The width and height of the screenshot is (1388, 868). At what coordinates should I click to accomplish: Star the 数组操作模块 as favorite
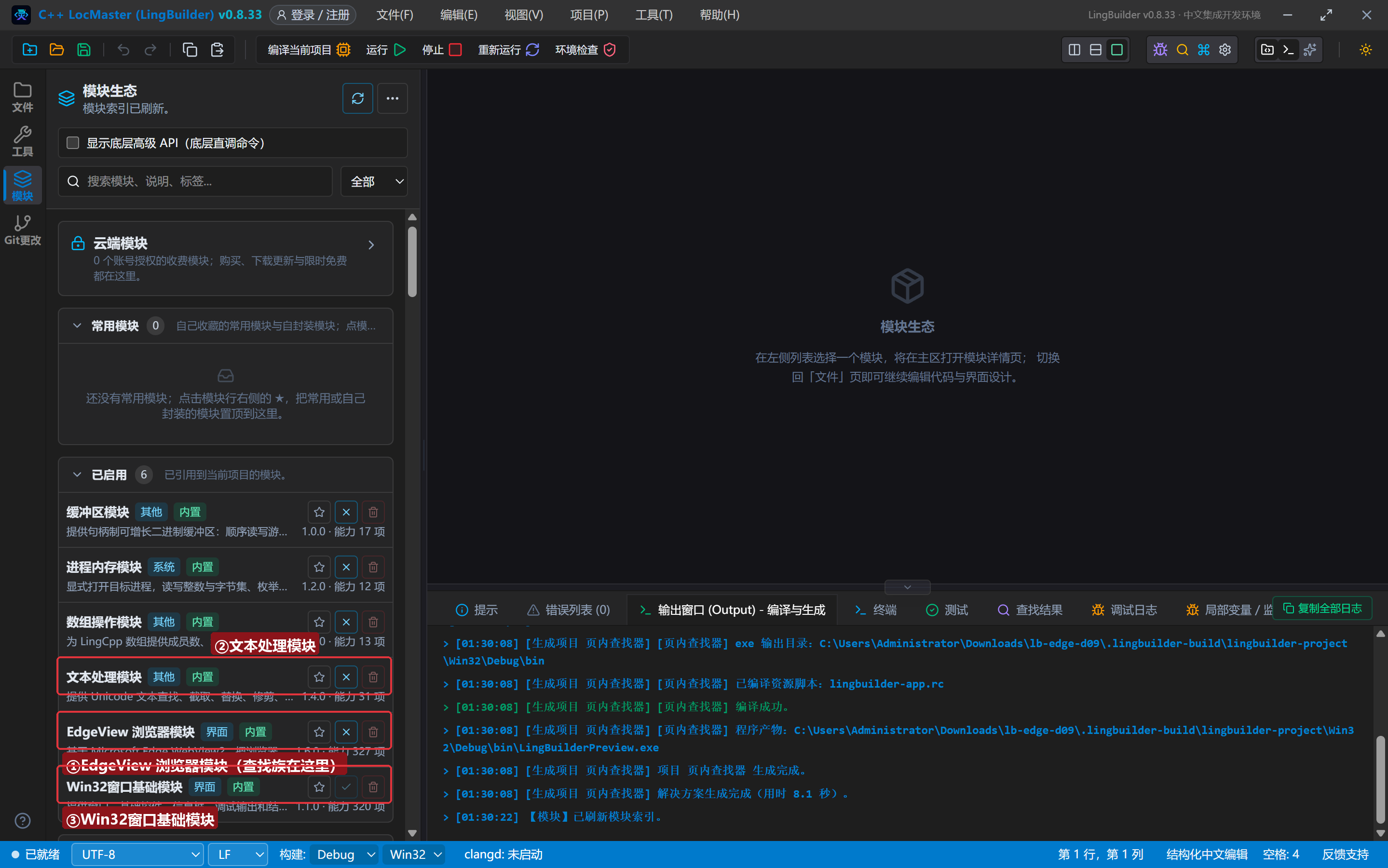point(319,622)
